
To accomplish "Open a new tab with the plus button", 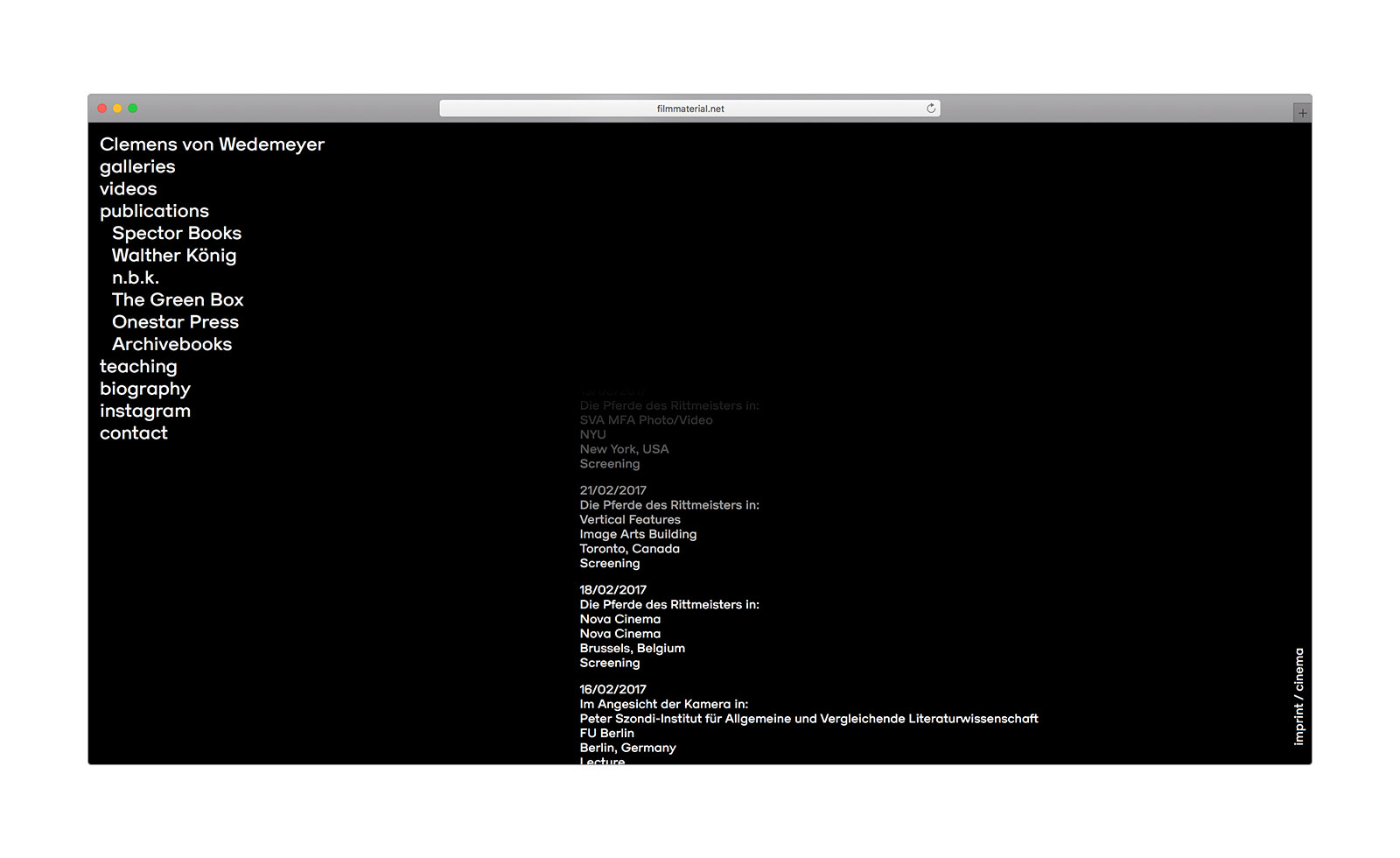I will (x=1302, y=113).
